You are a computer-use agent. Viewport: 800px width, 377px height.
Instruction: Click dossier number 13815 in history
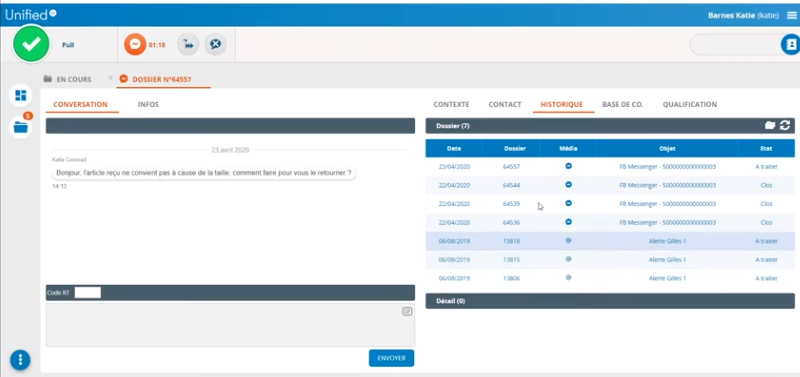tap(511, 260)
